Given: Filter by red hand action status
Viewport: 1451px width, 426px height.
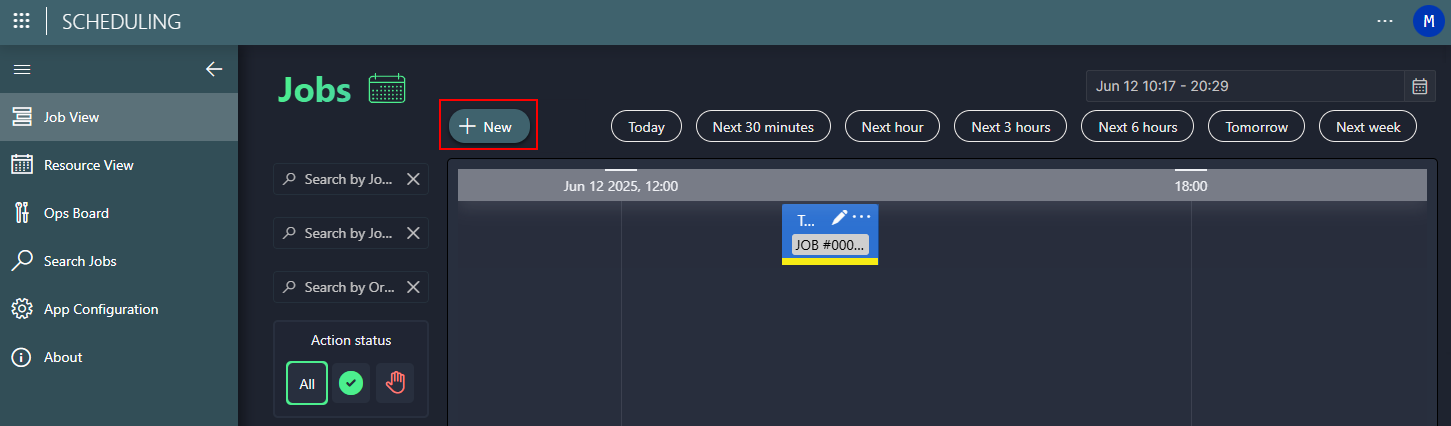Looking at the screenshot, I should coord(395,383).
